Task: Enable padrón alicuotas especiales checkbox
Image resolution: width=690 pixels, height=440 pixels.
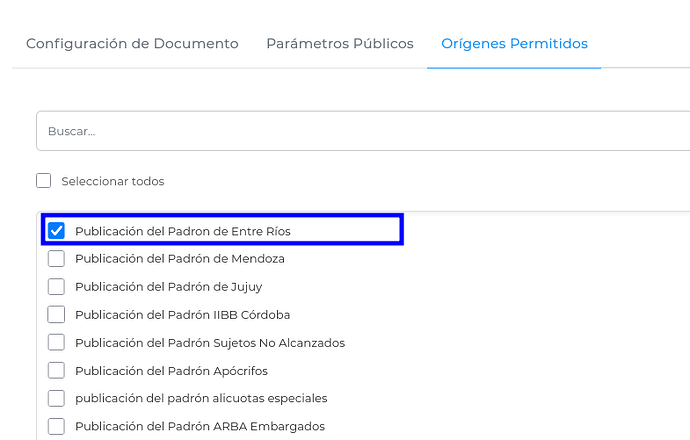Action: coord(56,398)
